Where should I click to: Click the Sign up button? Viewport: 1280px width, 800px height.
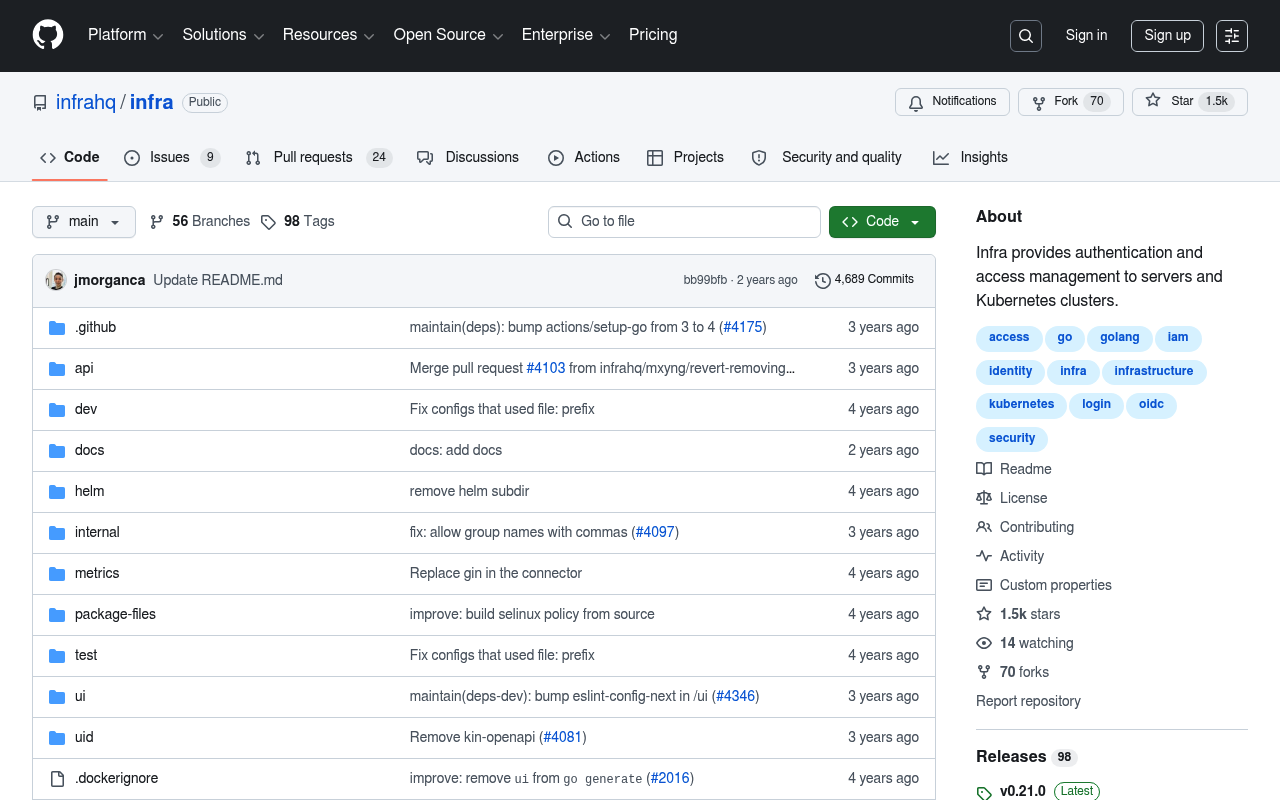point(1167,36)
